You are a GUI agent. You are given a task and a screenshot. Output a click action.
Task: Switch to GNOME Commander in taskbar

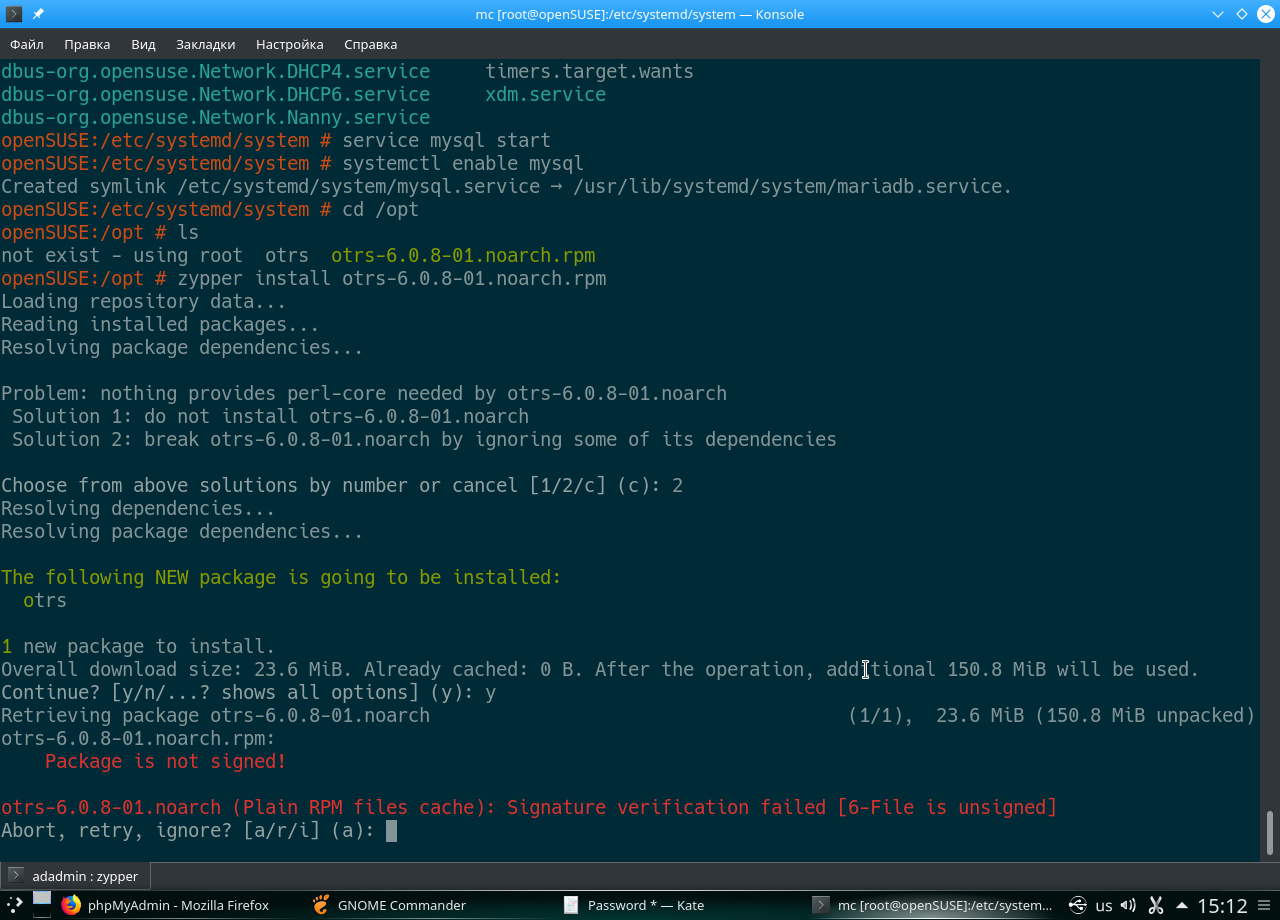click(390, 905)
